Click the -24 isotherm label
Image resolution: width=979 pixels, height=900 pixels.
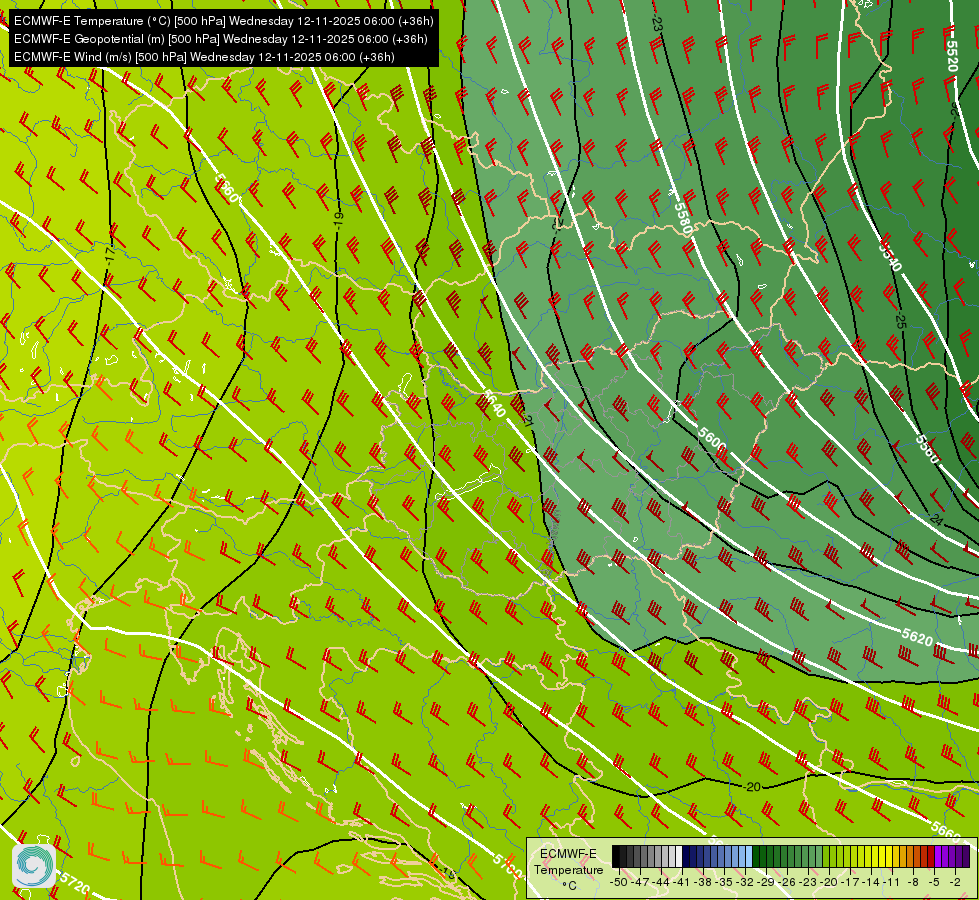[x=935, y=519]
